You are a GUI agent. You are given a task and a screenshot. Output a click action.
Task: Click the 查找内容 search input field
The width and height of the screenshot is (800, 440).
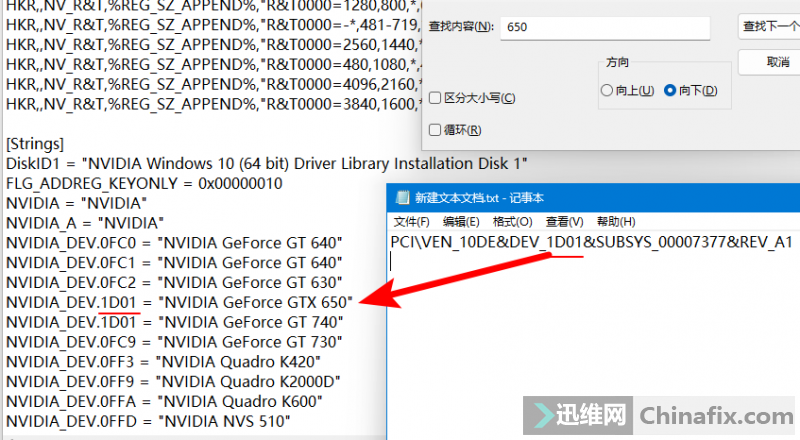[x=605, y=27]
